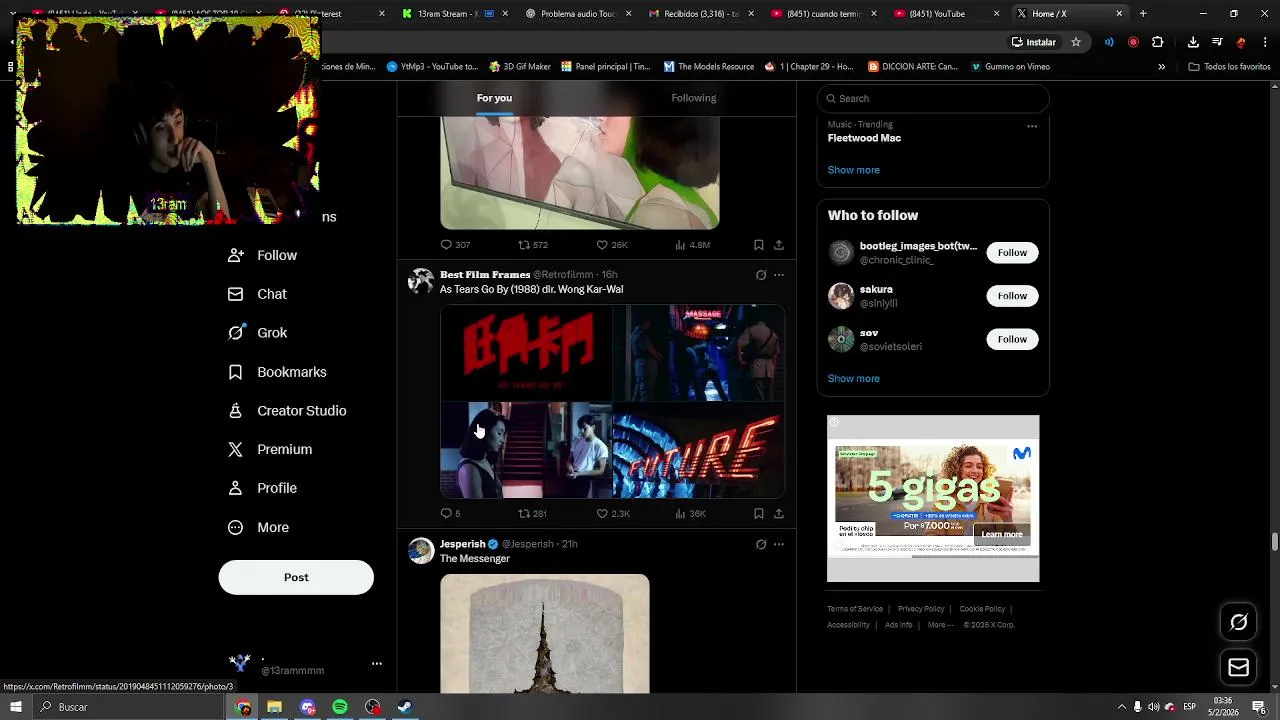
Task: Bookmark the Best Film Frames post
Action: 758,513
